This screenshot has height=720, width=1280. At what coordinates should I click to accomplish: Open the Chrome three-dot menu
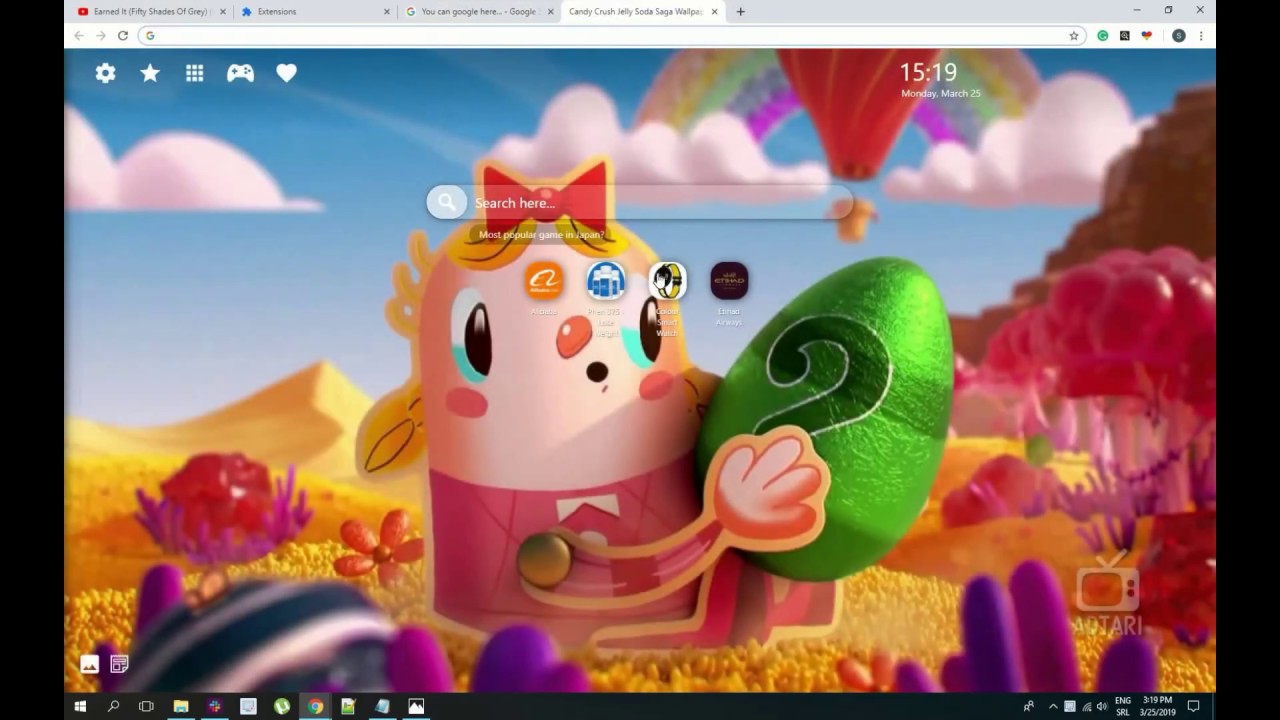click(1200, 34)
